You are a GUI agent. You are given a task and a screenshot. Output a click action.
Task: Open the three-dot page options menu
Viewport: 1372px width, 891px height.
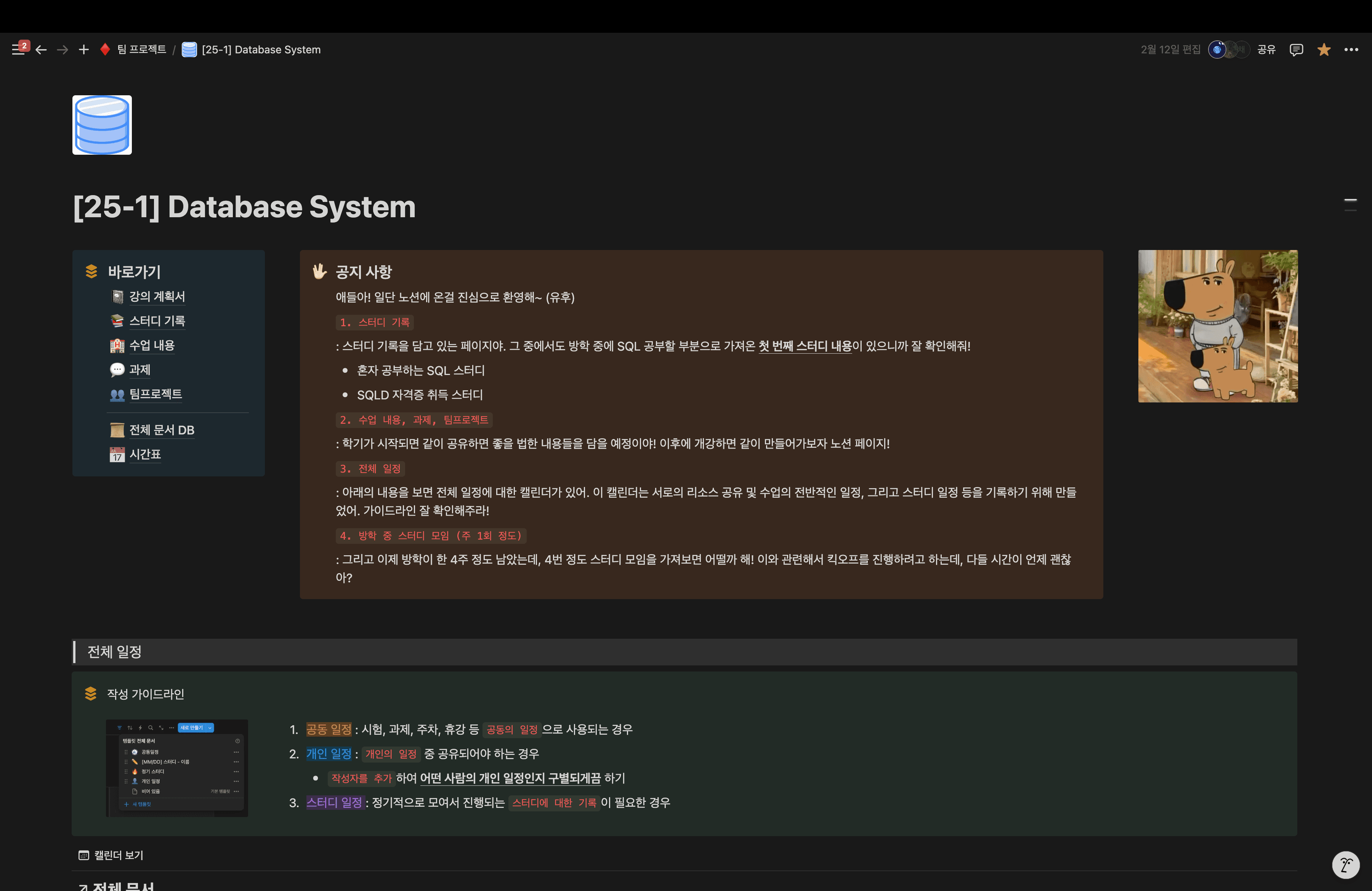tap(1351, 50)
